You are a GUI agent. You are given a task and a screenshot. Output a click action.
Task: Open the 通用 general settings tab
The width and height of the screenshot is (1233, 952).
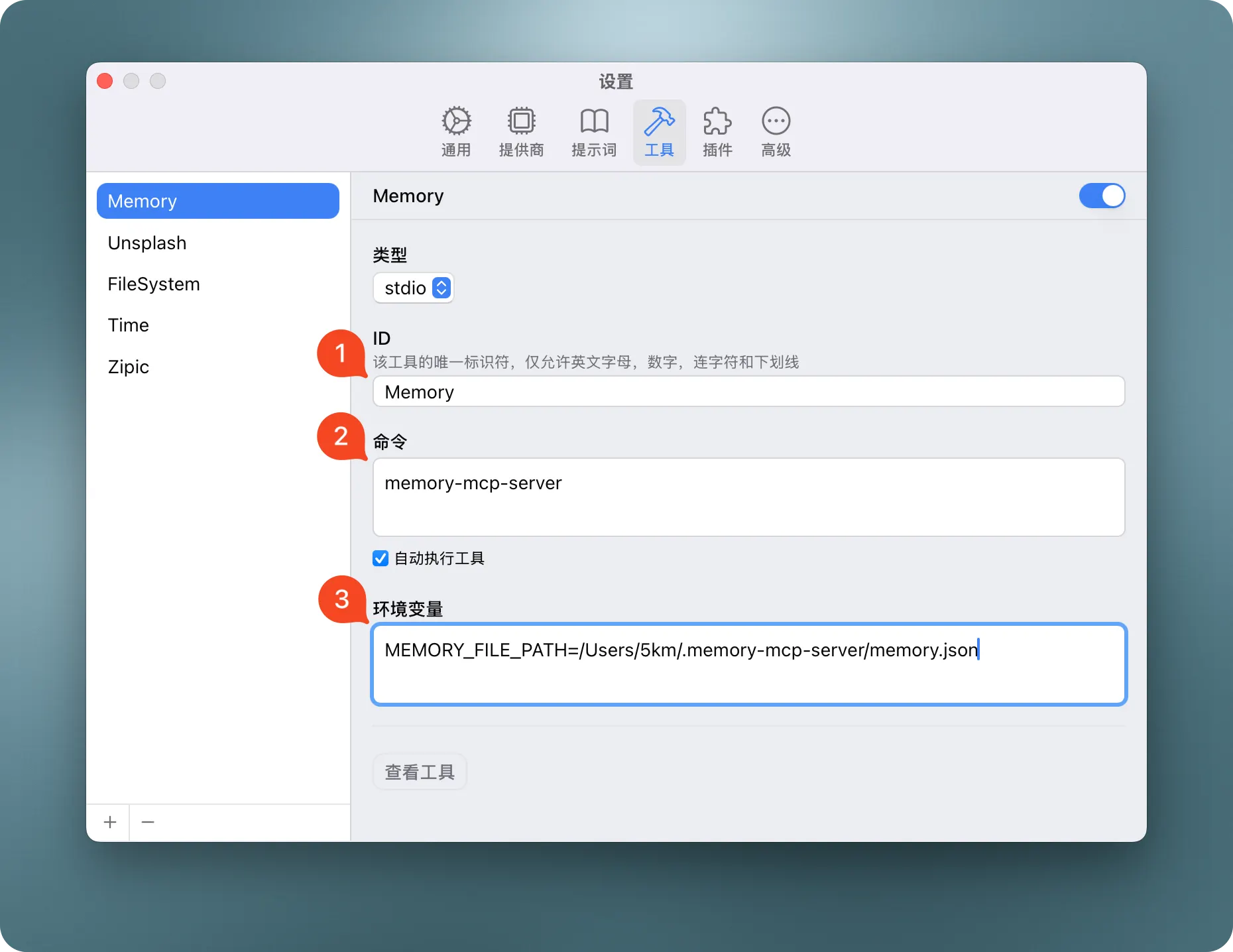[x=456, y=133]
